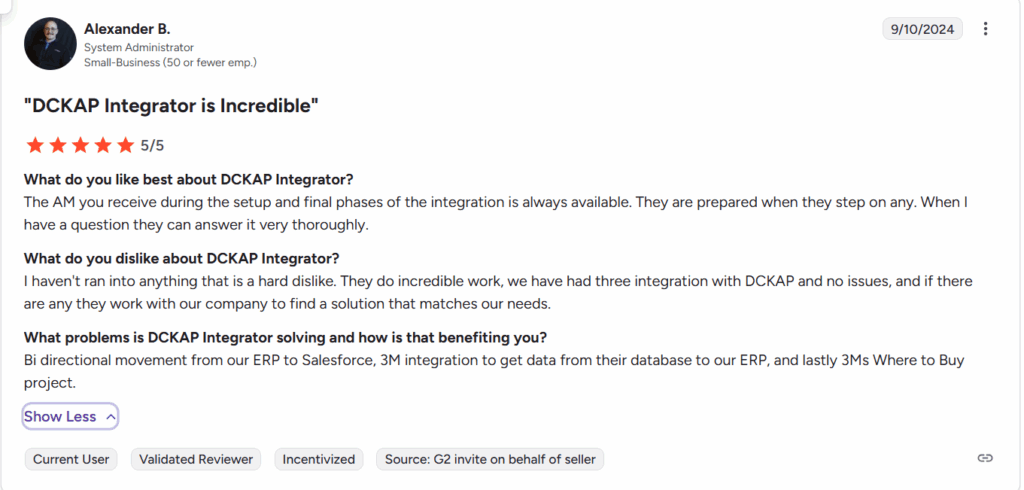Viewport: 1024px width, 490px height.
Task: Click the Incentivized tag
Action: point(319,459)
